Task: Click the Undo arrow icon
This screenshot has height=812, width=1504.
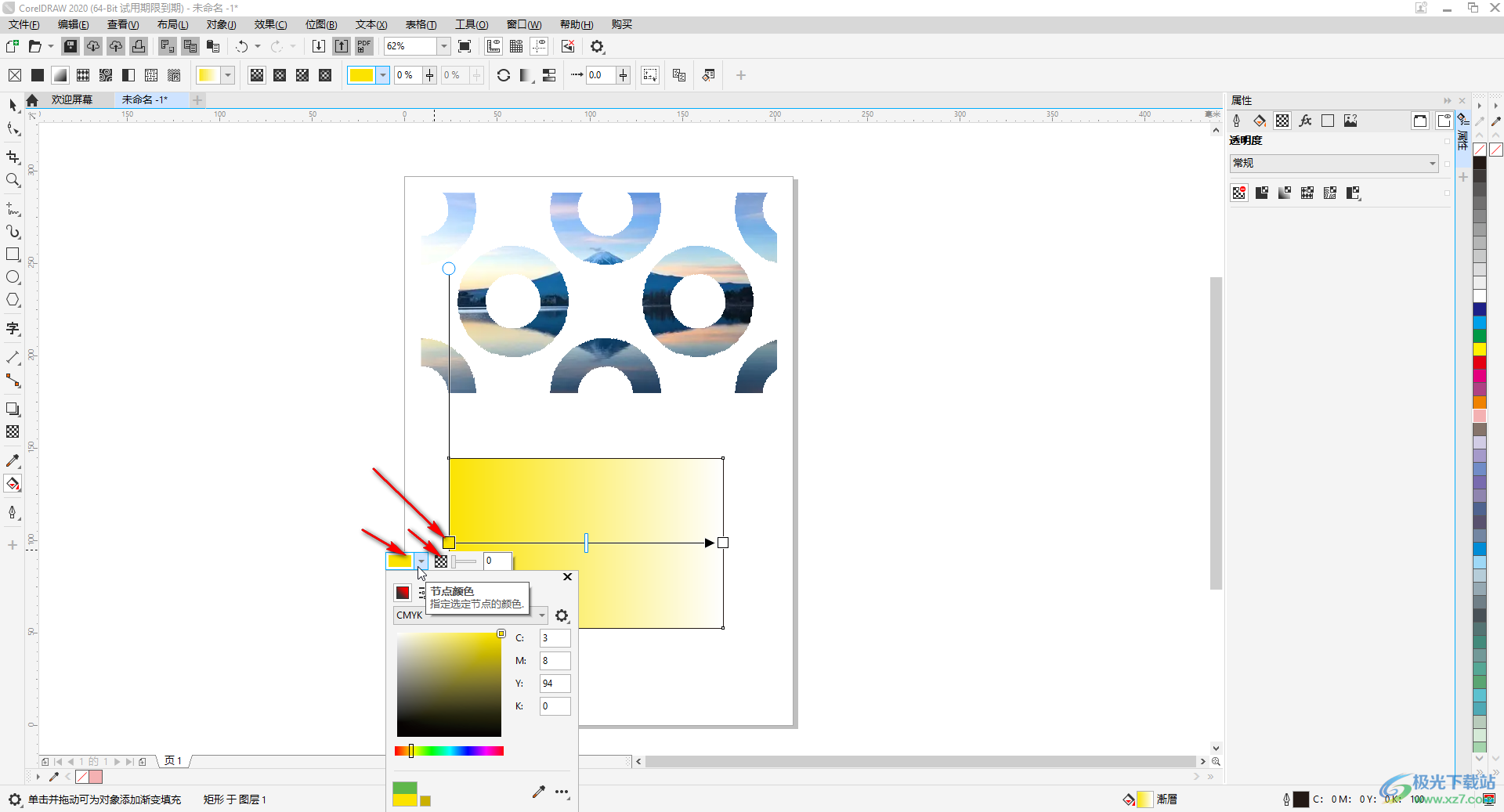Action: 242,46
